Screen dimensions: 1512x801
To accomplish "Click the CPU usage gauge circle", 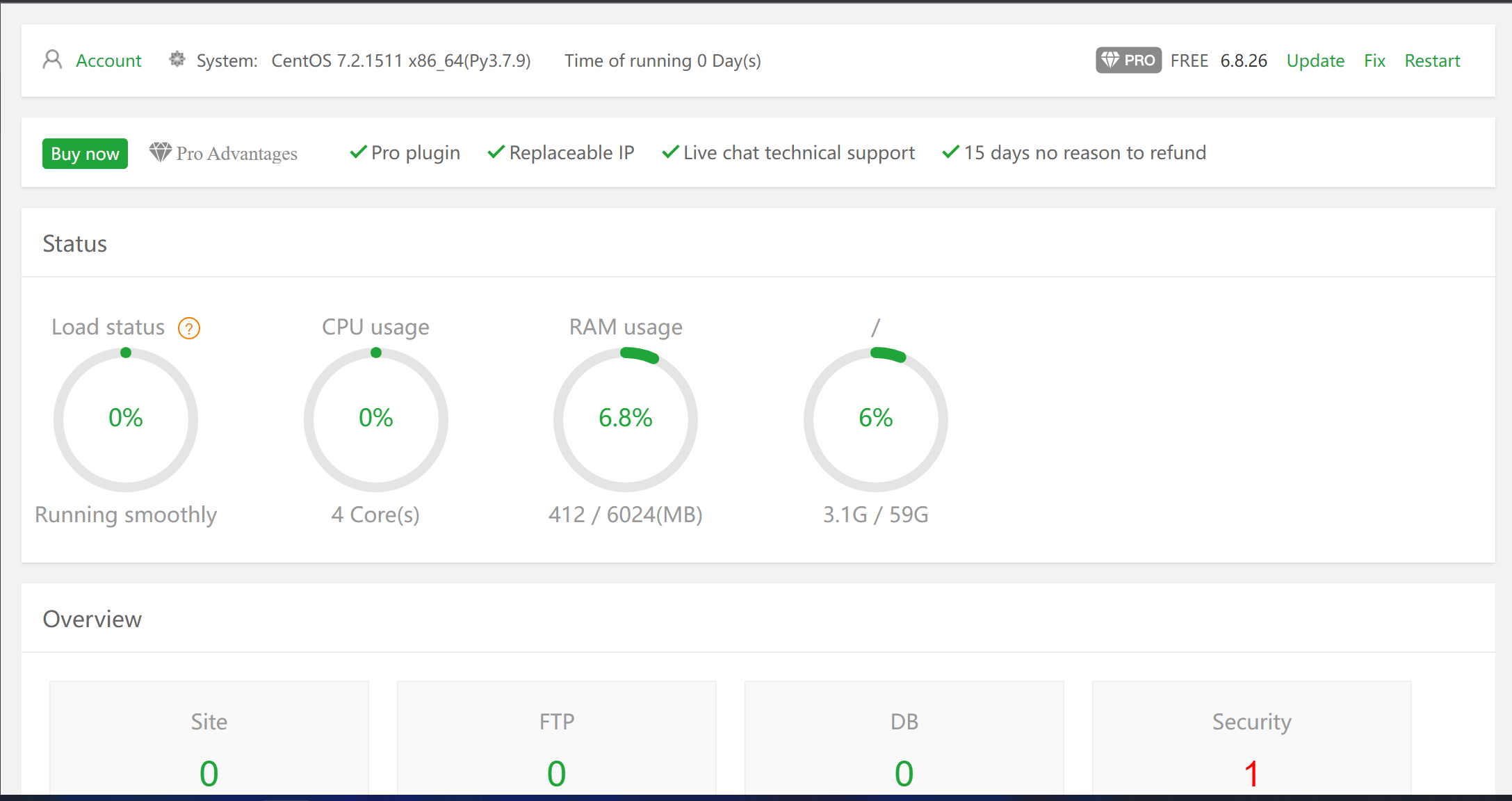I will point(376,419).
